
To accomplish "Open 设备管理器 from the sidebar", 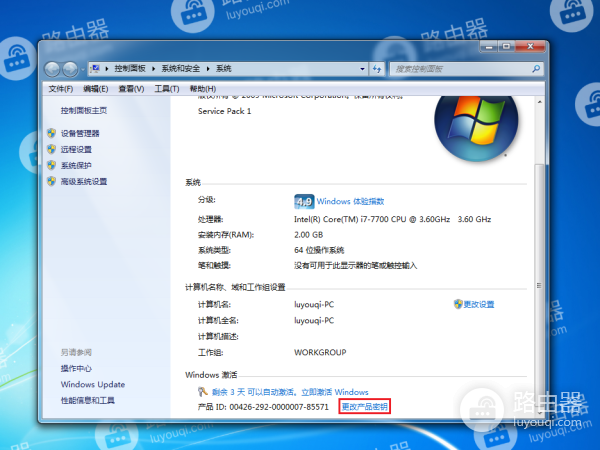I will 80,133.
